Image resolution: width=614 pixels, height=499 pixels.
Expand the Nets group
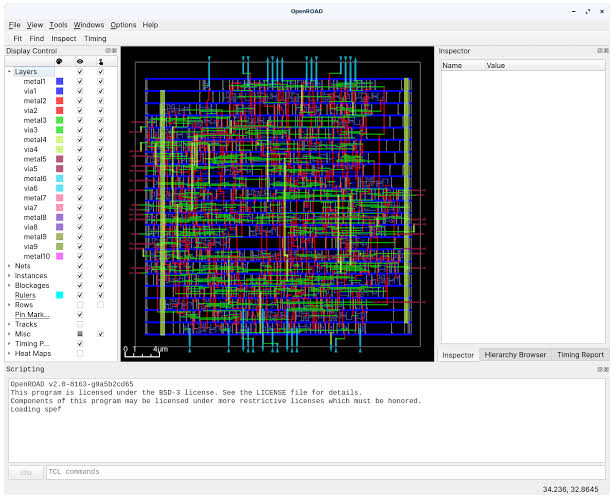tap(9, 266)
